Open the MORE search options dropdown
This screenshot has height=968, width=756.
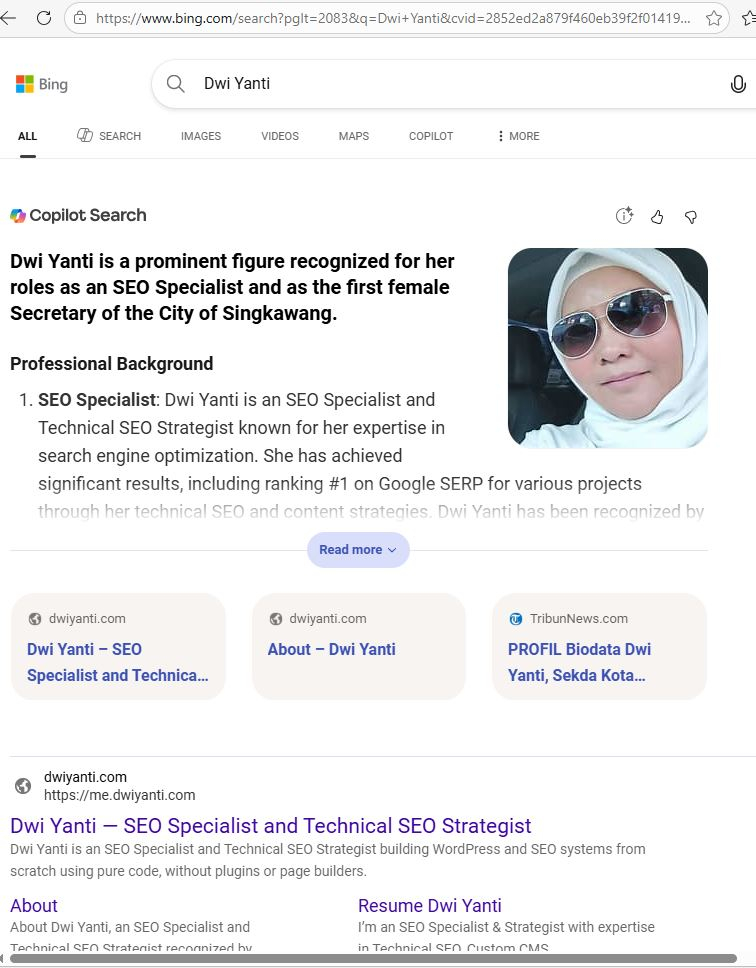517,136
